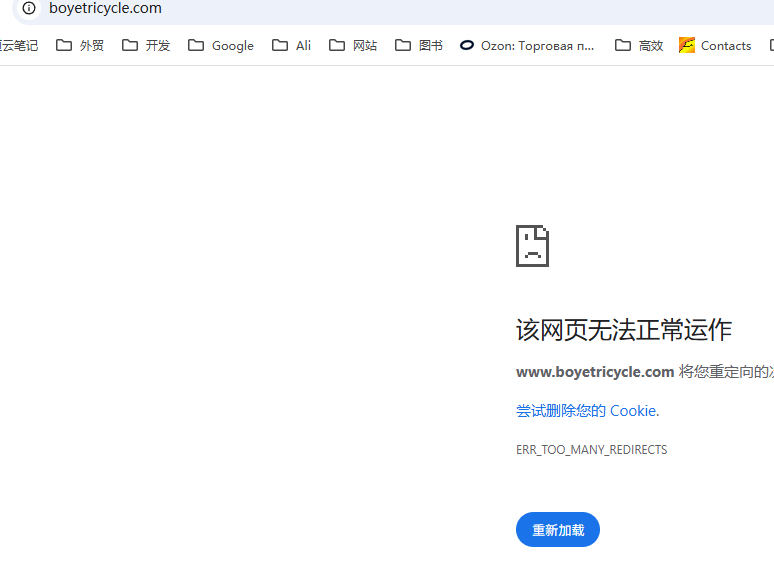Screen dimensions: 774x587
Task: Open the 云笔记 bookmark
Action: click(19, 45)
